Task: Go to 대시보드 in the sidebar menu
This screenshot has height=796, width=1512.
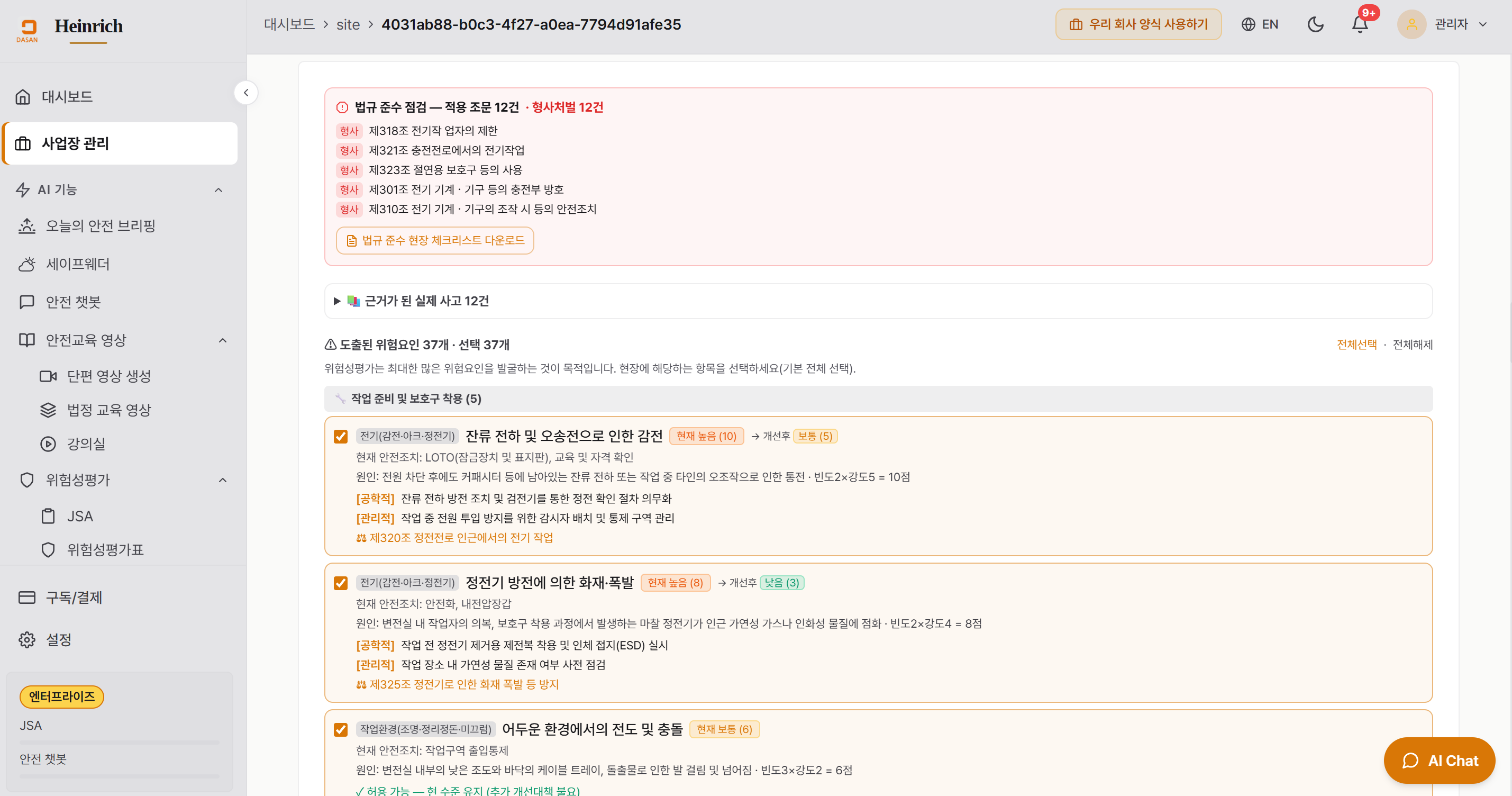Action: click(x=120, y=96)
